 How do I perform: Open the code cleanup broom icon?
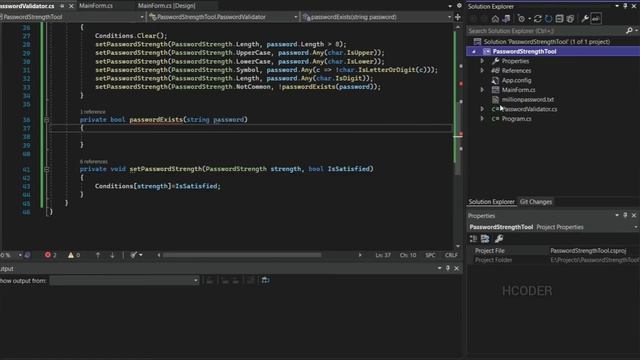(134, 255)
